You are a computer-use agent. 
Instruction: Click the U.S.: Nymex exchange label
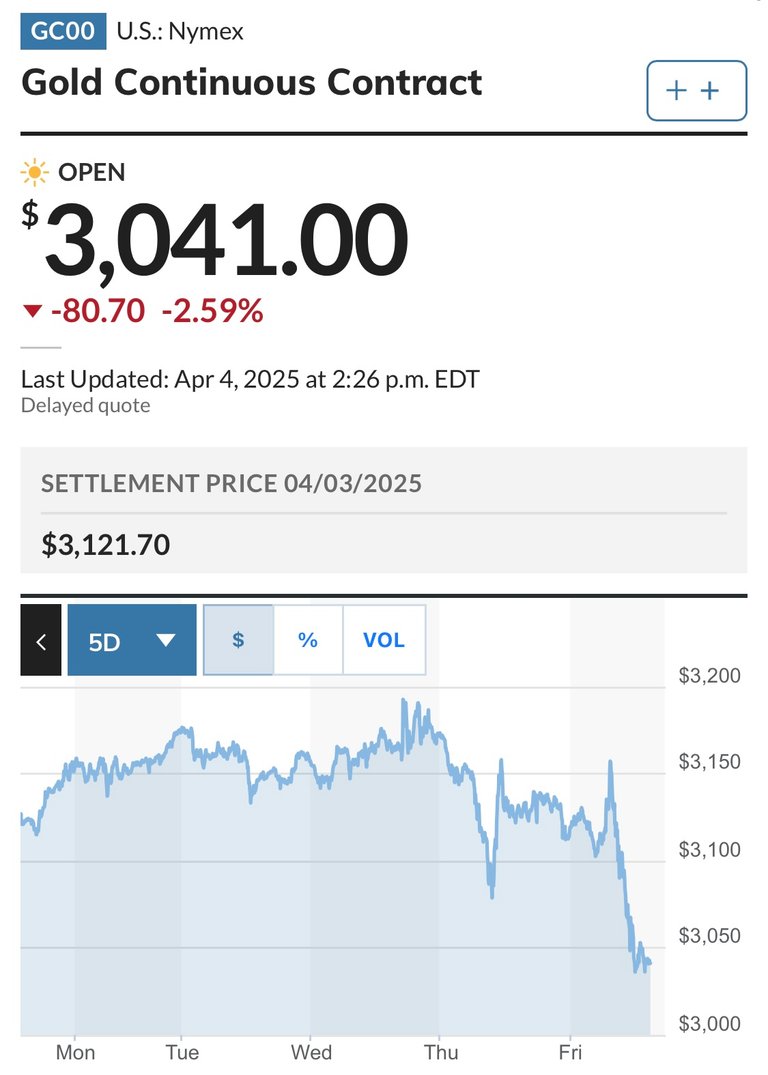(x=180, y=32)
